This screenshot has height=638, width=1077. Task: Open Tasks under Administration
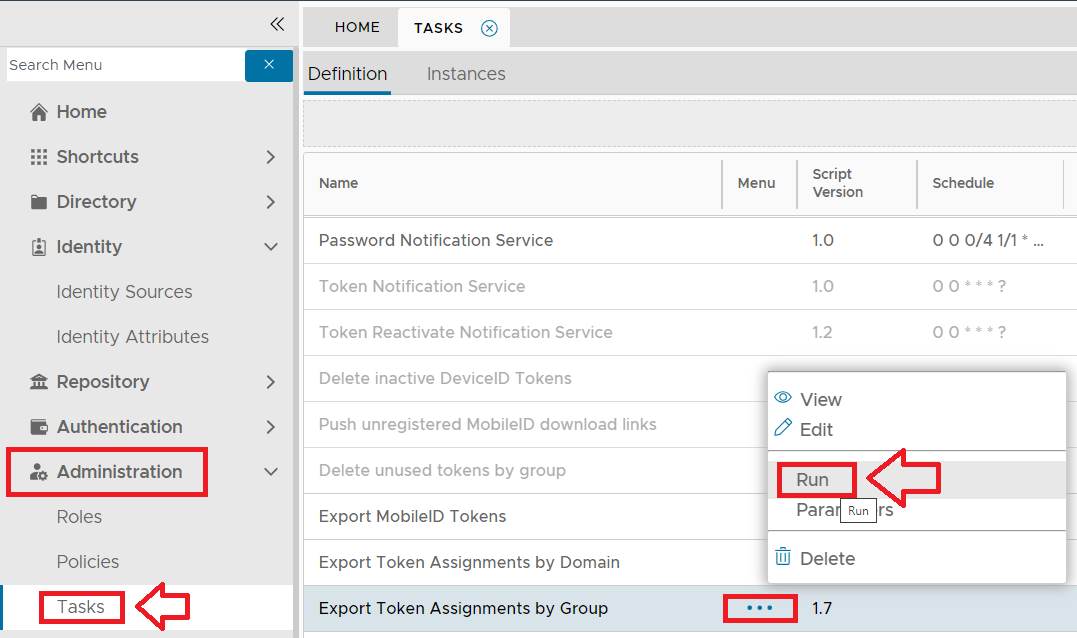[80, 607]
